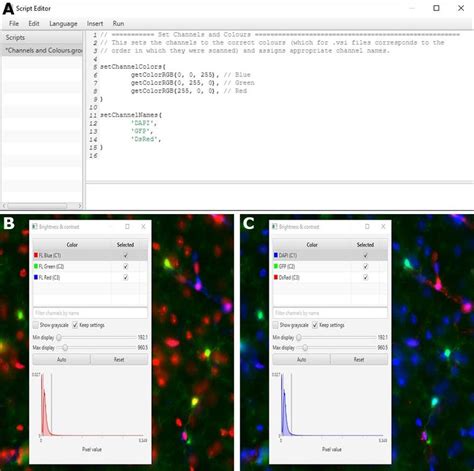This screenshot has width=474, height=471.
Task: Click the Min display slider in FL Blue dialog
Action: coord(96,338)
